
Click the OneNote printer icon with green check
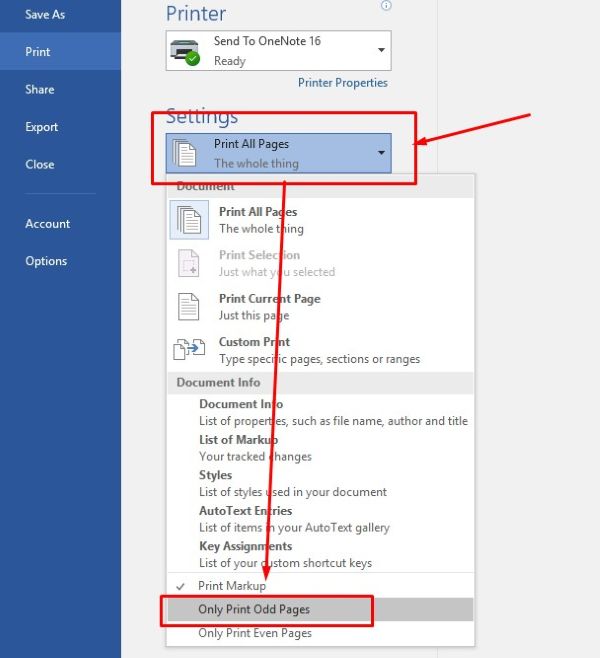tap(185, 52)
